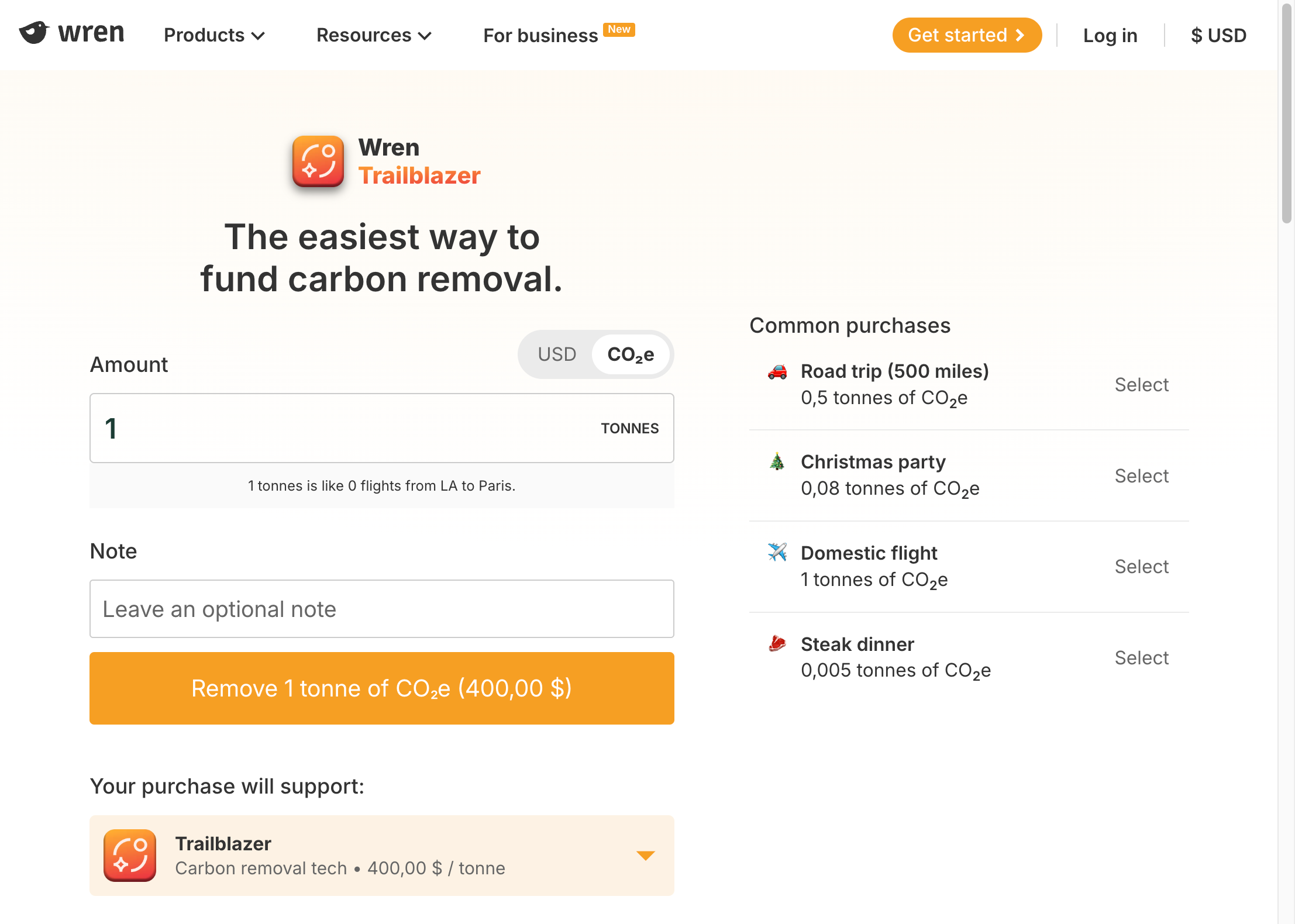Click the red car road trip icon
Screen dimensions: 1295x924
pyautogui.click(x=777, y=372)
